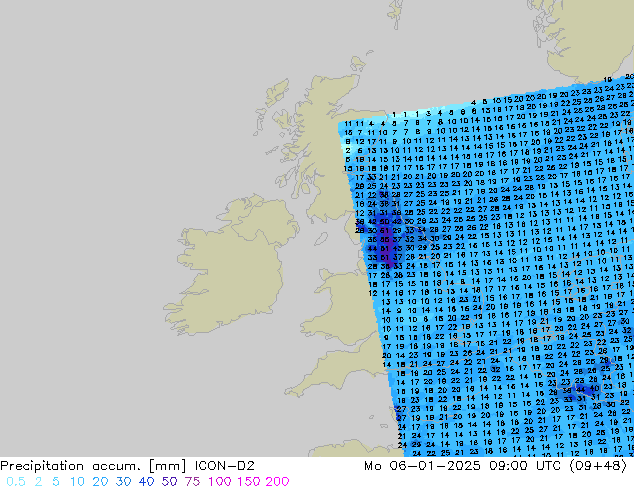Click the 20 mm legend value
Screen dimensions: 634x490
coord(100,482)
